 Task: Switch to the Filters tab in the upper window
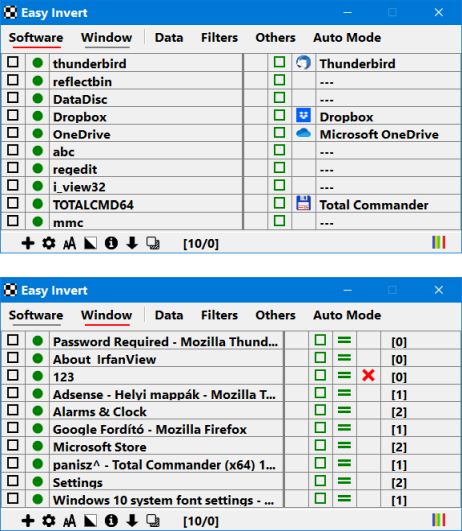pyautogui.click(x=219, y=38)
